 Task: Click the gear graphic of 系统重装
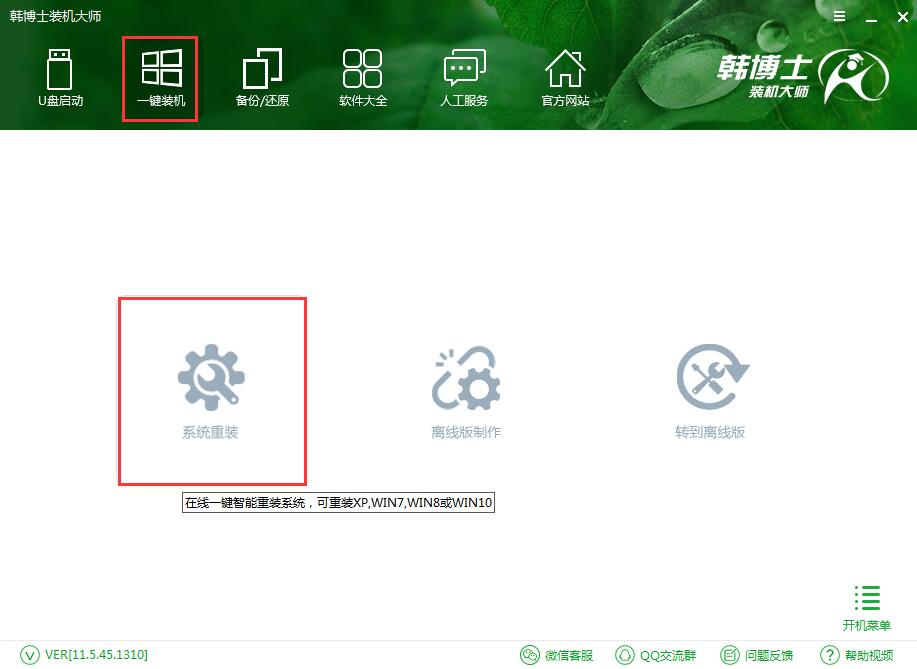pyautogui.click(x=211, y=377)
